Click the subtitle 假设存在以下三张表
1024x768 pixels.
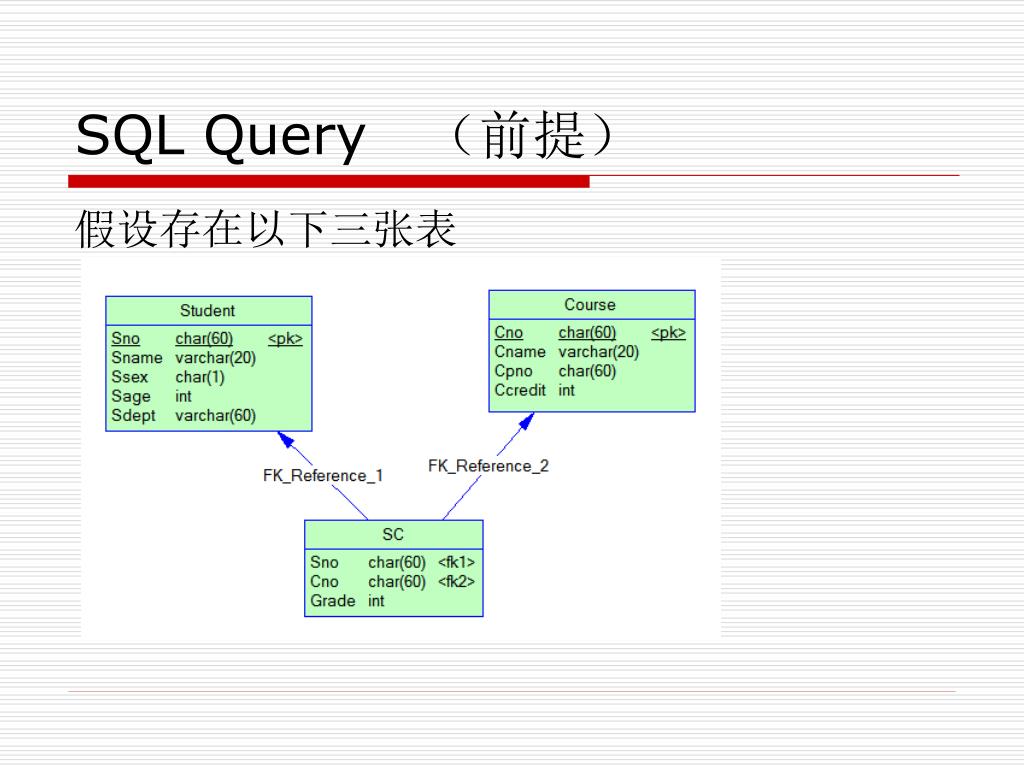coord(265,229)
